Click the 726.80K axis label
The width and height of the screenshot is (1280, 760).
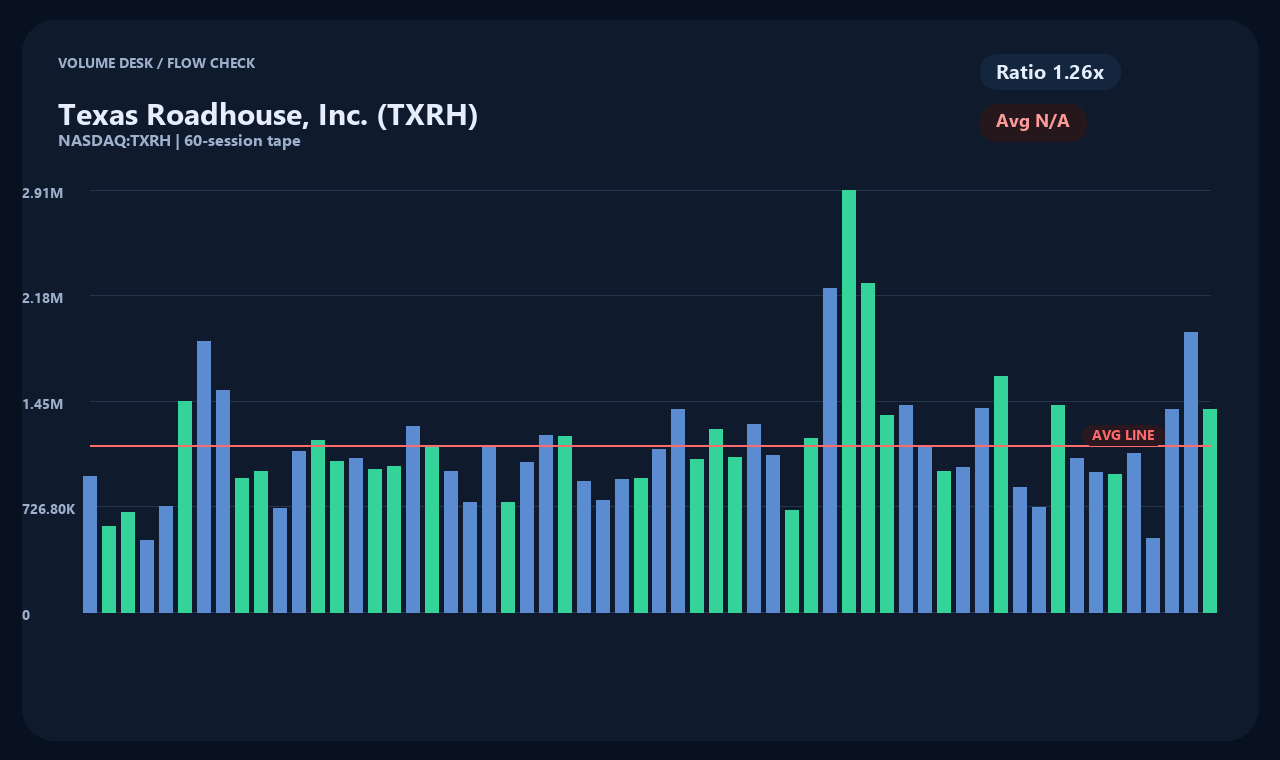tap(49, 509)
